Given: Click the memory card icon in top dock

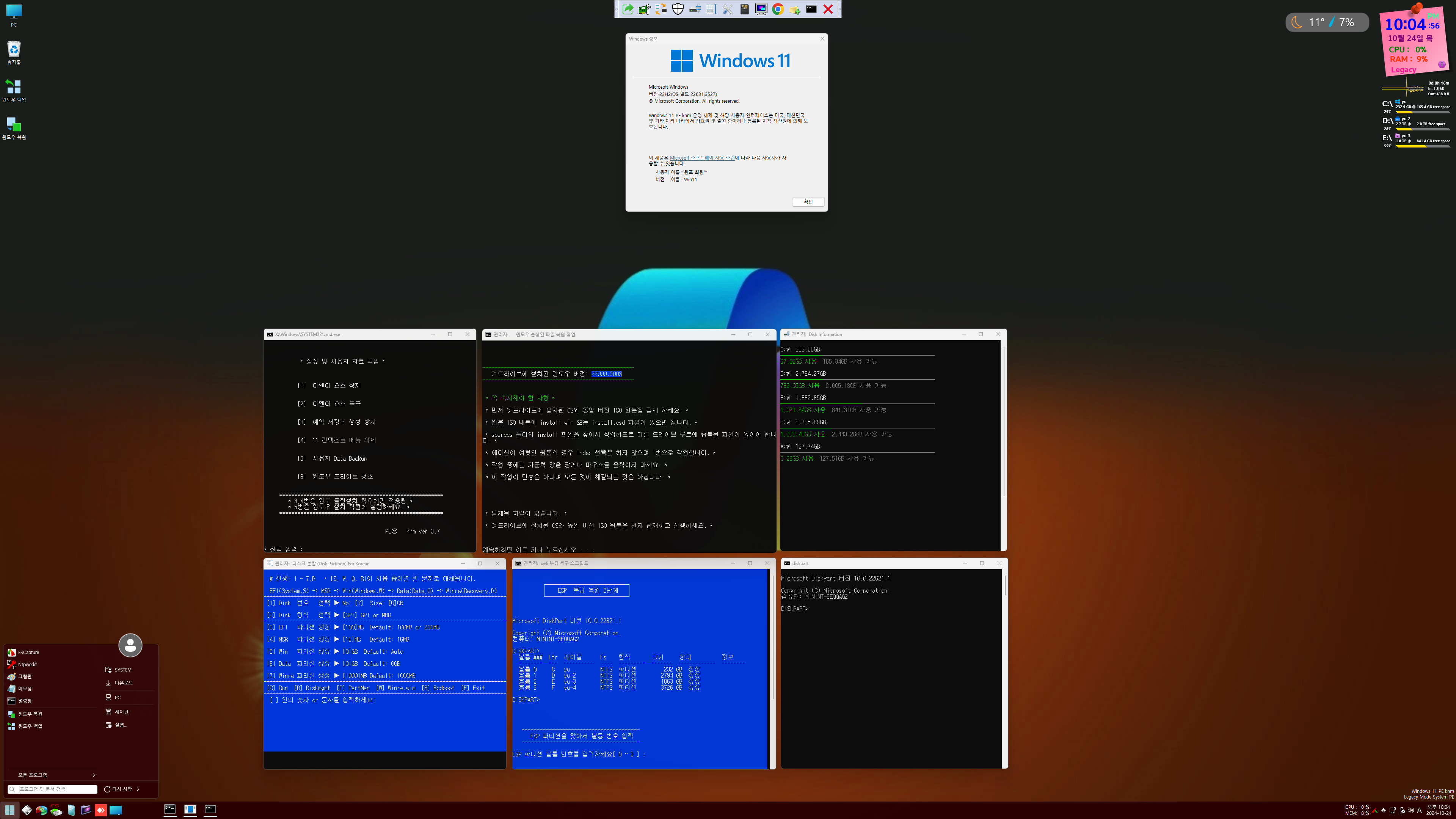Looking at the screenshot, I should click(x=744, y=9).
